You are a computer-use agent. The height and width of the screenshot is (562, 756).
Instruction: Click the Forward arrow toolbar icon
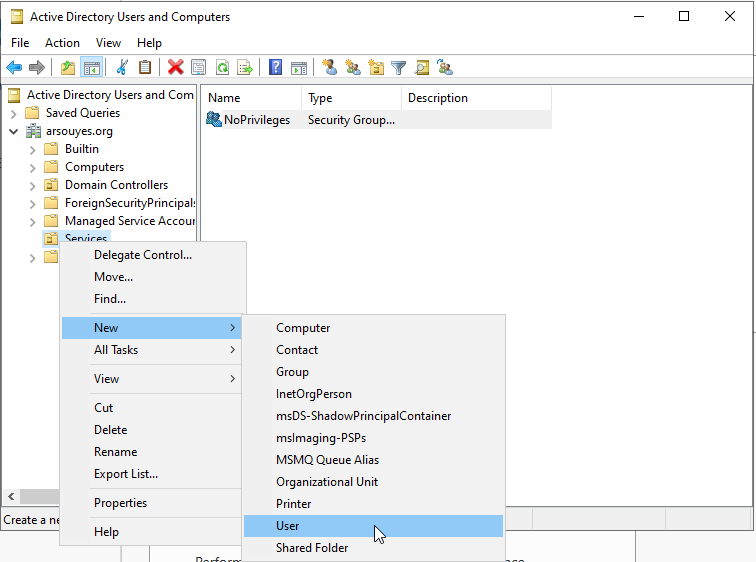coord(37,67)
